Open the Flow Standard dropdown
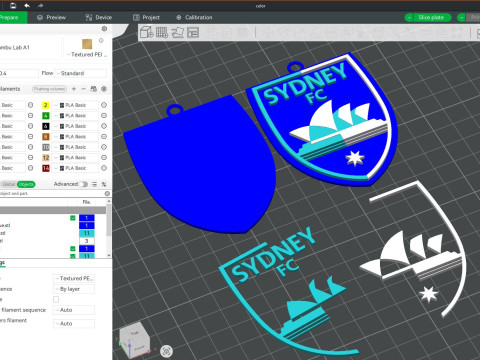 pyautogui.click(x=80, y=73)
